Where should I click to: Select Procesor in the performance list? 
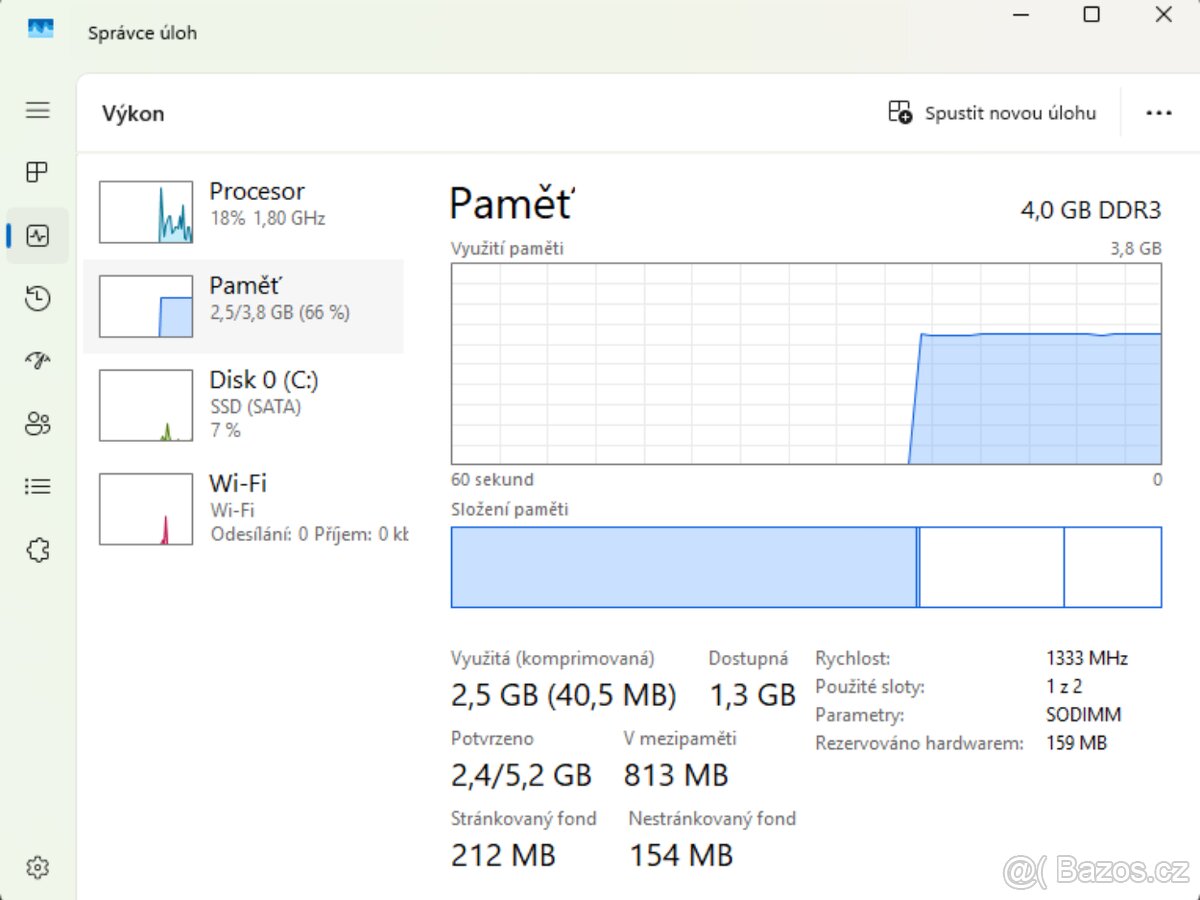point(243,212)
